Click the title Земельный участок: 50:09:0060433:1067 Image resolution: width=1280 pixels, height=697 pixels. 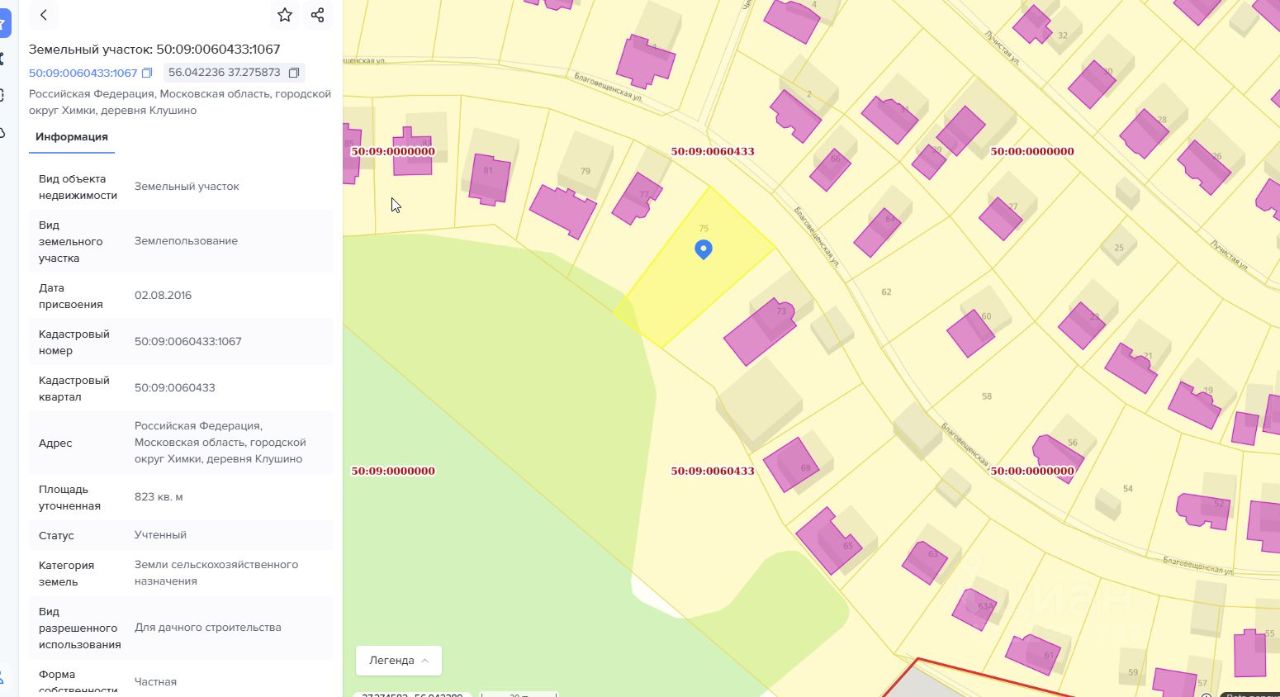pyautogui.click(x=154, y=49)
